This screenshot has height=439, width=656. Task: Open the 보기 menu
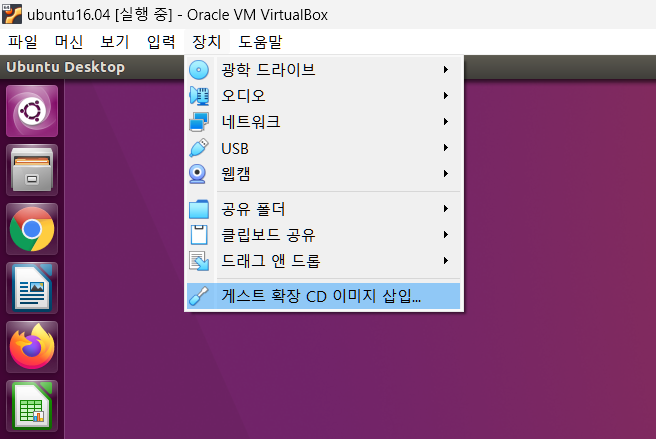115,42
